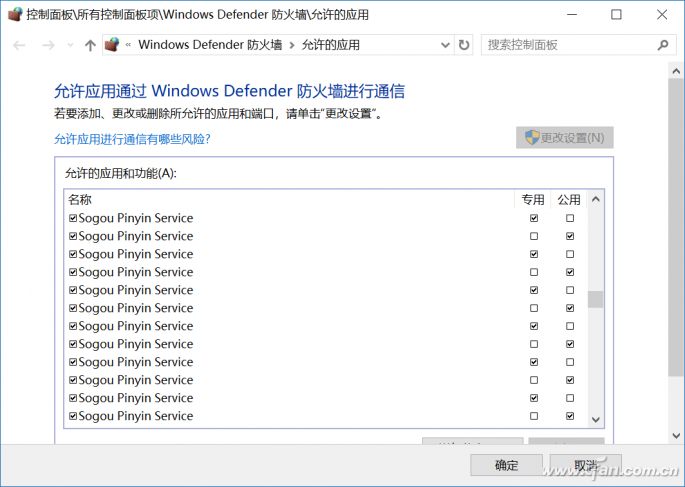Go back using the back arrow

[19, 45]
